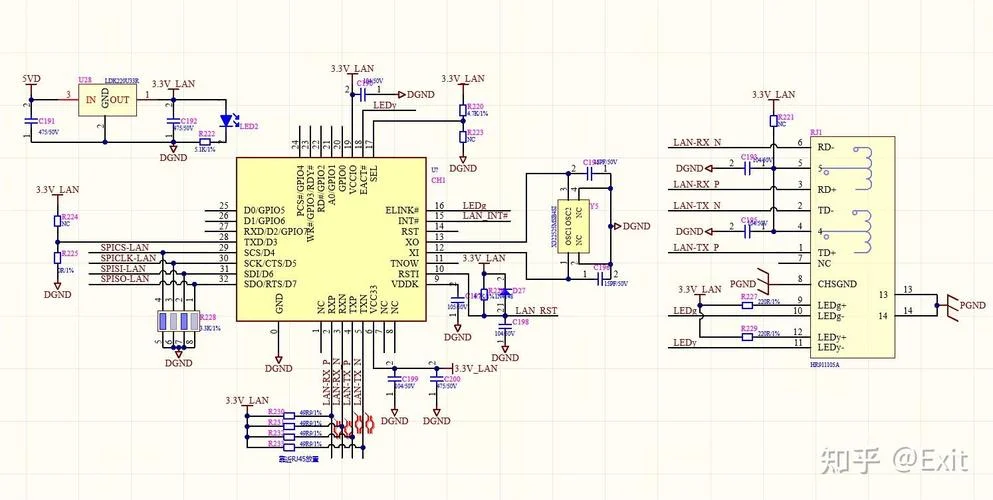Click pin name "TD+"

(x=826, y=253)
